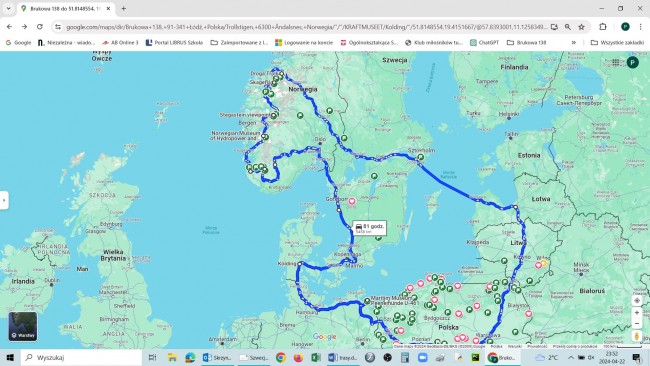
Task: Click the page zoom magnifier icon
Action: point(568,27)
